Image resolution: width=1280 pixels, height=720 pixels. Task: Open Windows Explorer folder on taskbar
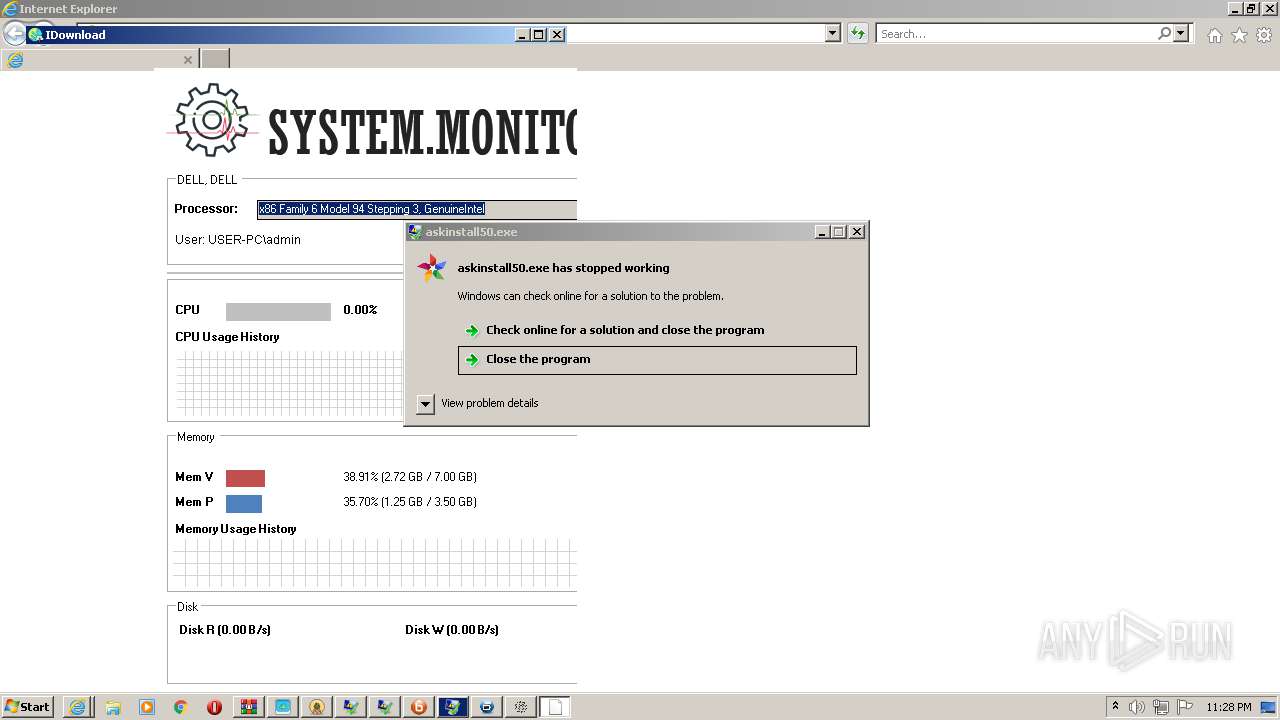coord(112,707)
